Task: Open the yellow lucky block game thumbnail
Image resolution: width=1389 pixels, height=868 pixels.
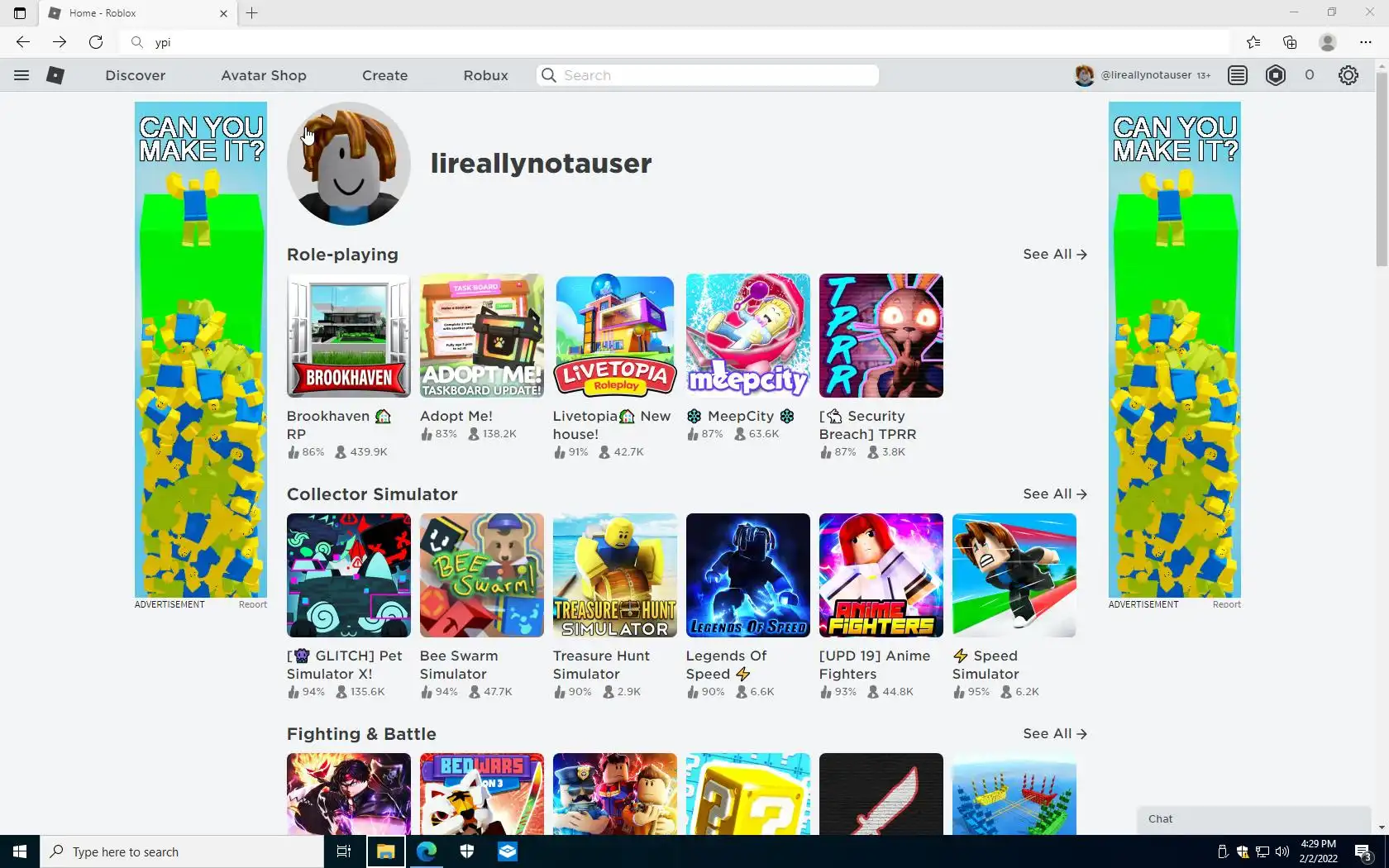Action: [748, 794]
